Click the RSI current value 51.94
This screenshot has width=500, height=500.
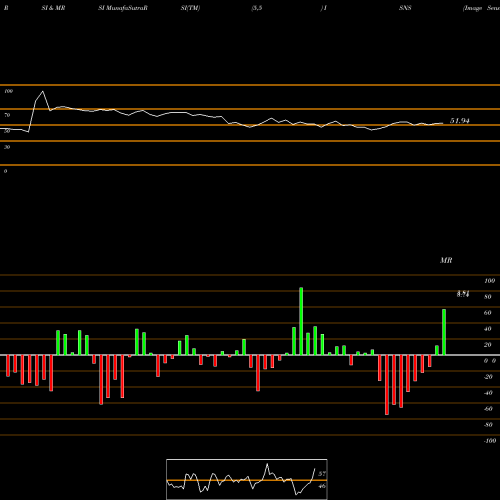click(460, 121)
